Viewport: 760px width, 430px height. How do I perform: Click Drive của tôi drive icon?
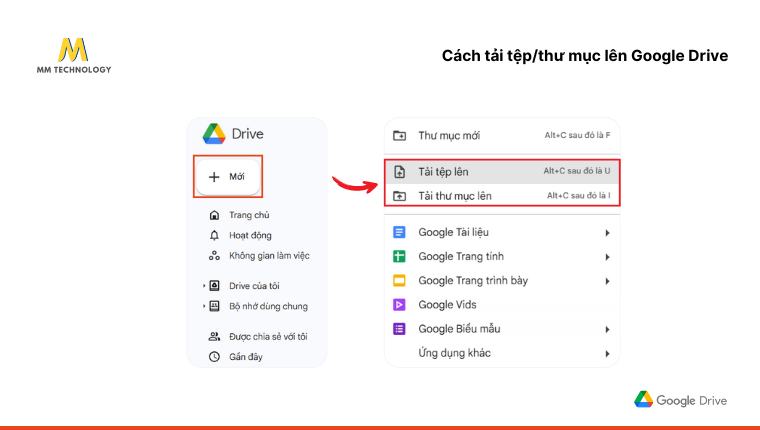[x=214, y=286]
